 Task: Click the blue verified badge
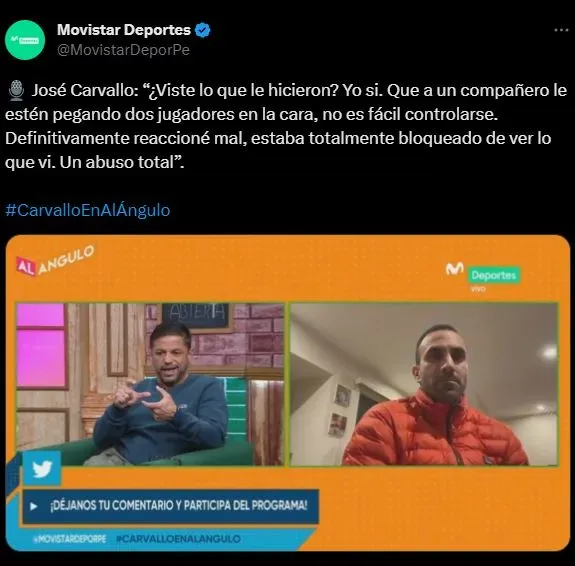point(202,30)
